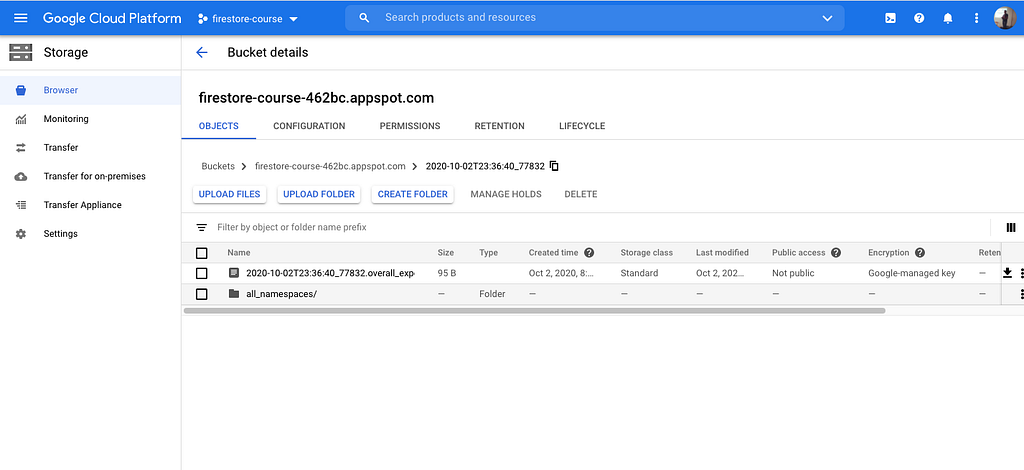Click the UPLOAD FOLDER button
The height and width of the screenshot is (470, 1024).
tap(319, 194)
